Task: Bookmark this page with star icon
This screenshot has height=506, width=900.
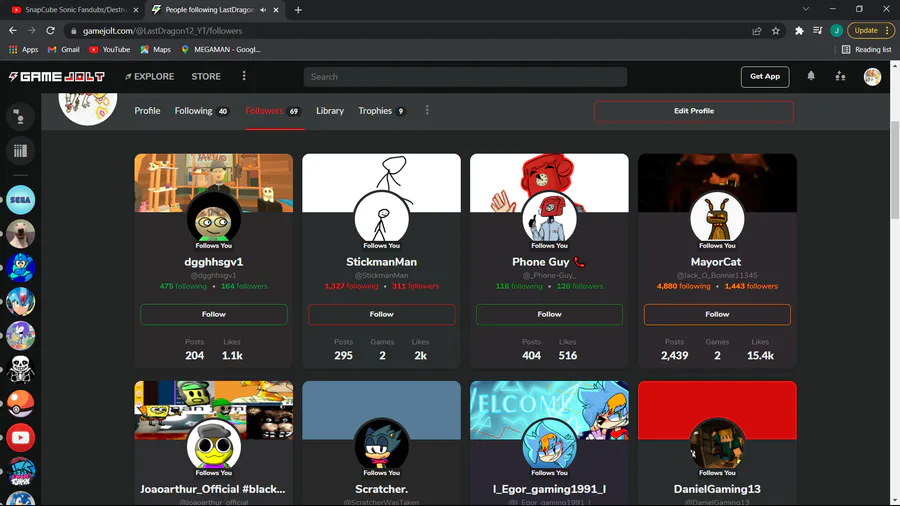Action: (776, 31)
